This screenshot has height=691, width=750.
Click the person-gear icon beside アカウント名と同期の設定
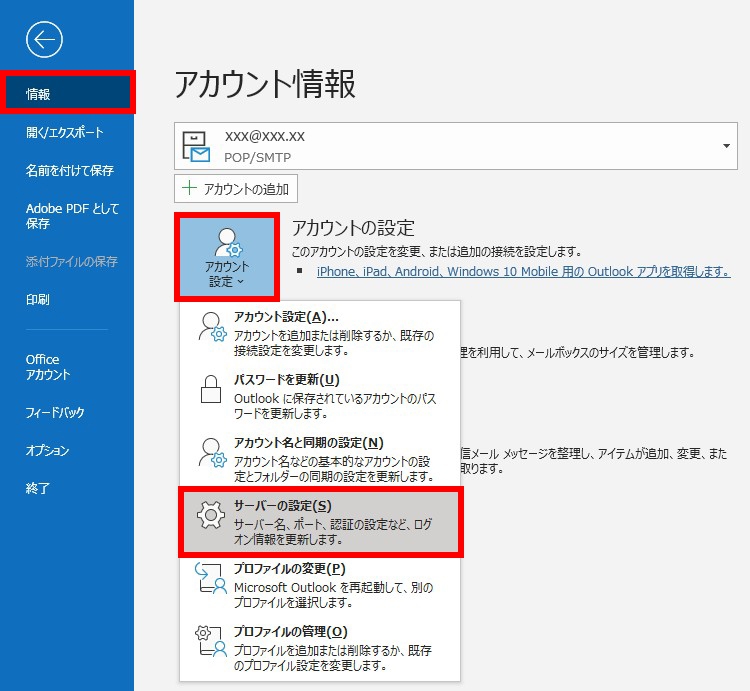(x=212, y=452)
